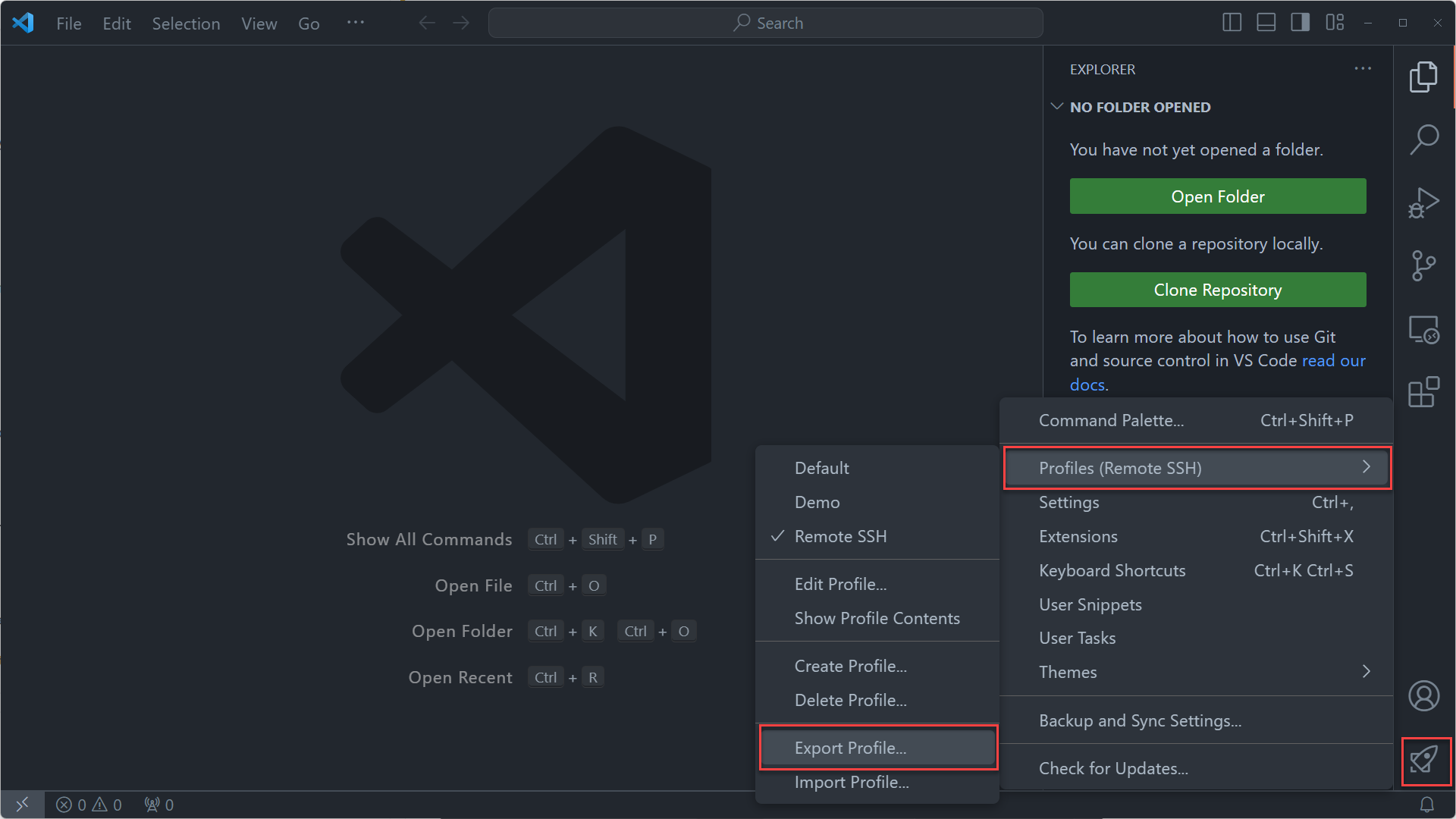This screenshot has width=1456, height=819.
Task: Open the Extensions view icon
Action: click(x=1425, y=392)
